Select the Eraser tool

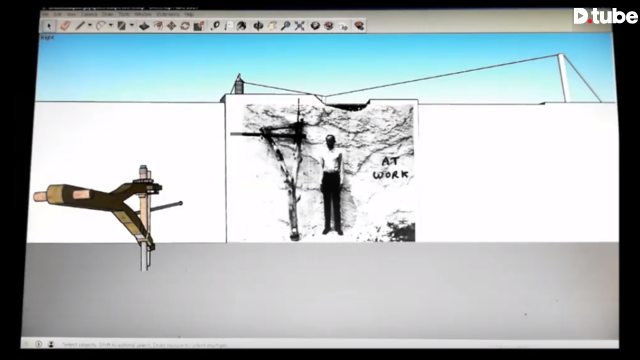coord(65,26)
